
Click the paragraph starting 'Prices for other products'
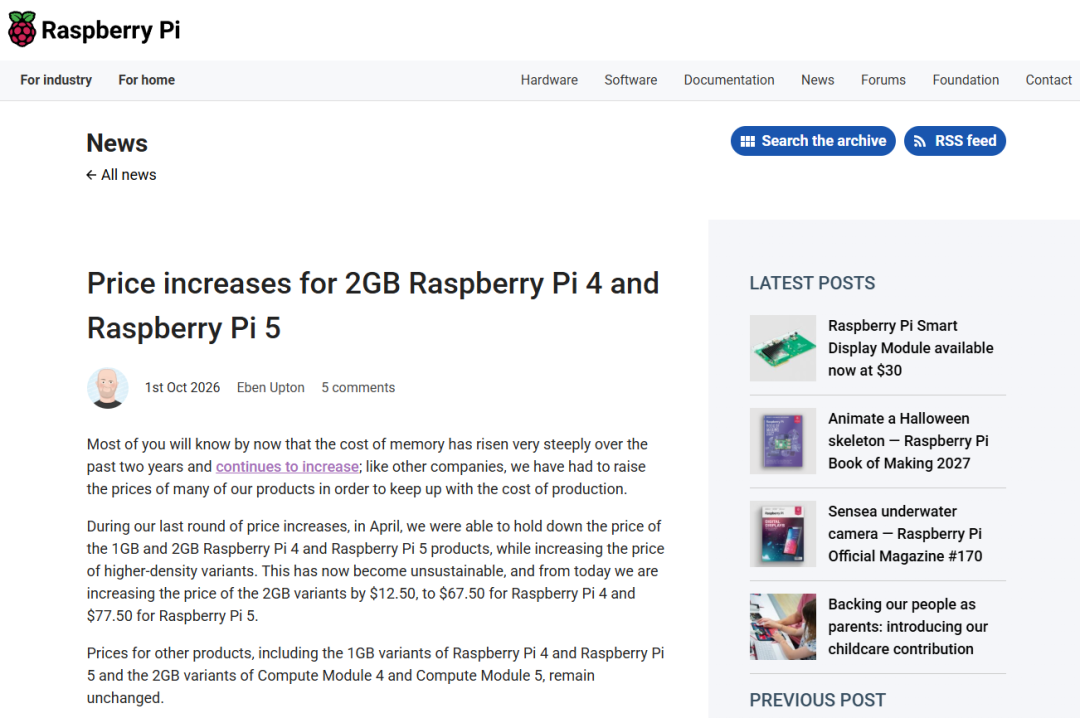point(375,675)
